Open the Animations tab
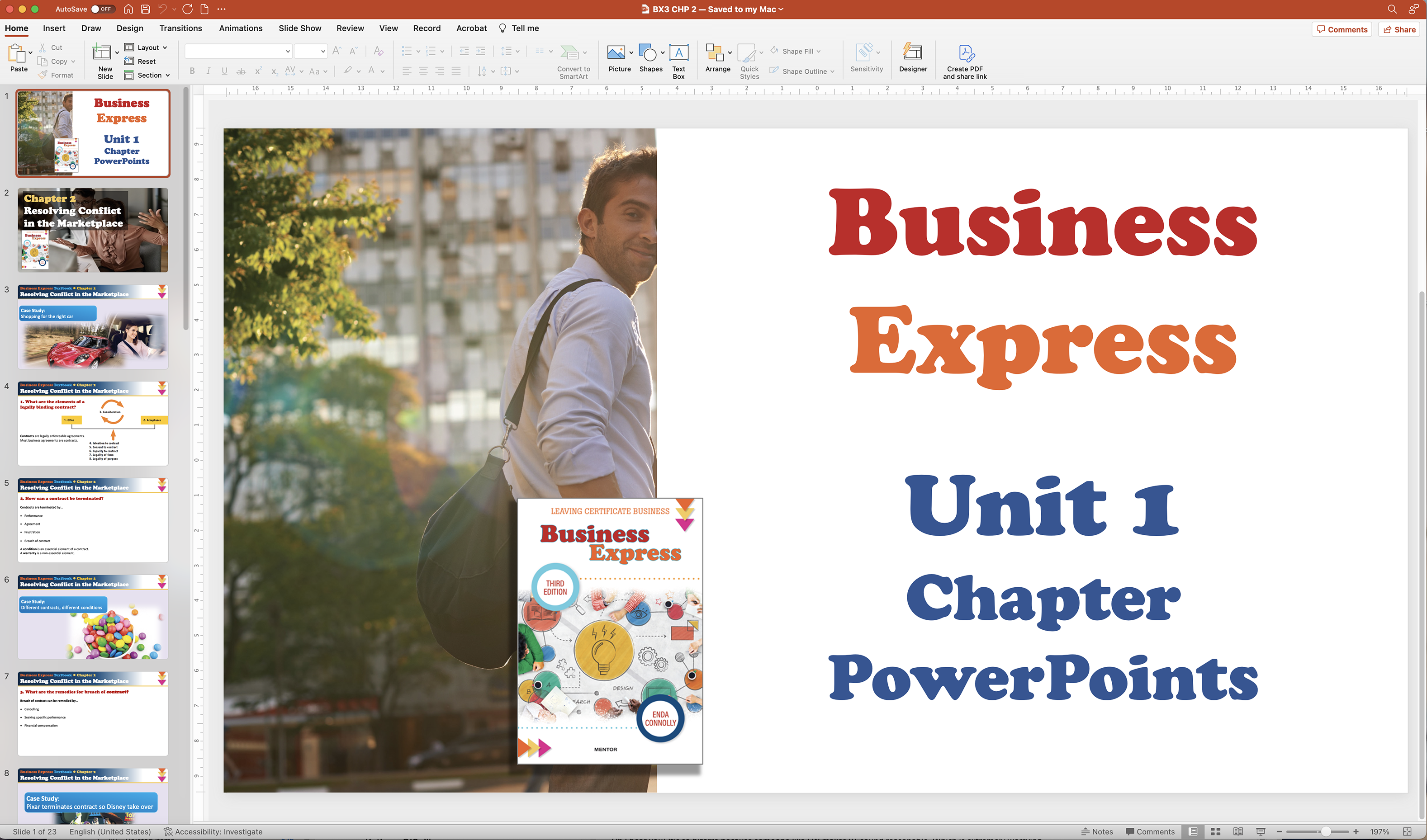The height and width of the screenshot is (840, 1427). (x=241, y=28)
